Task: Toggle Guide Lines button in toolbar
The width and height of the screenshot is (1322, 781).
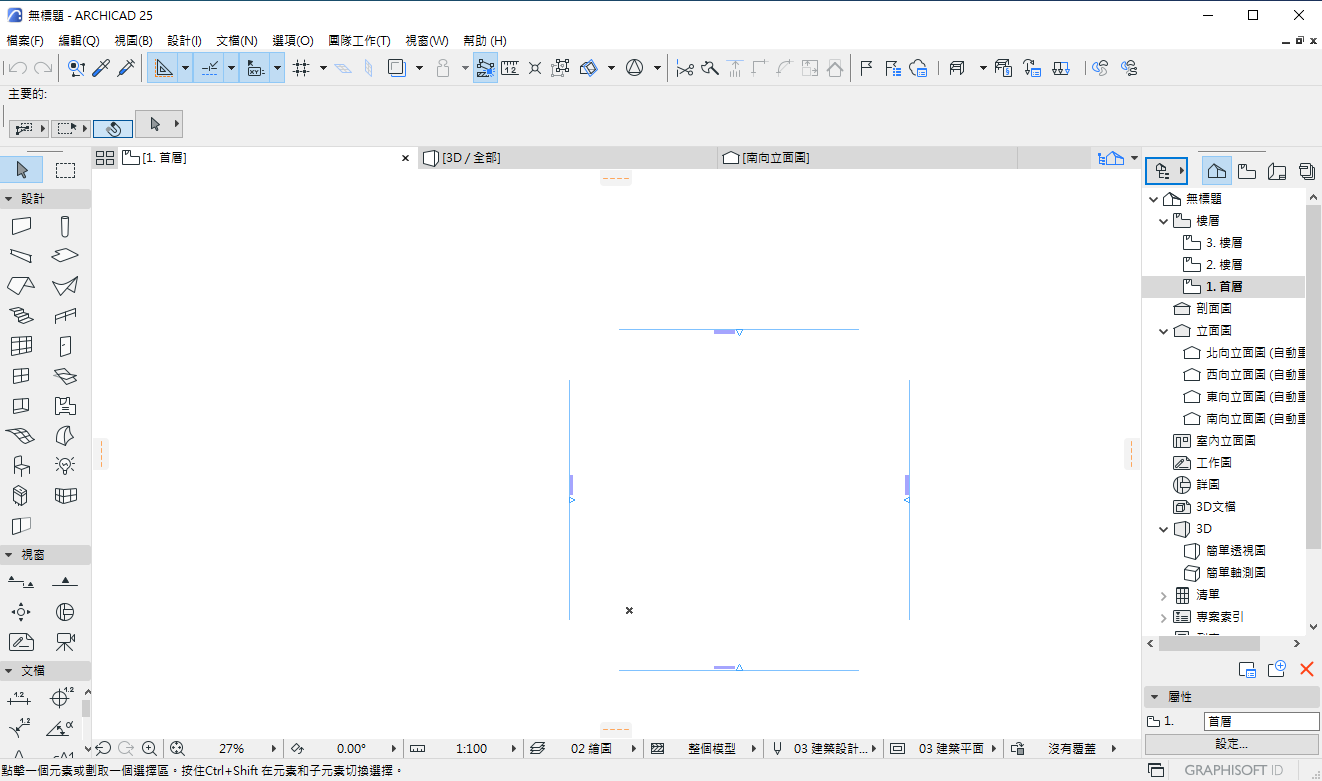Action: 165,68
